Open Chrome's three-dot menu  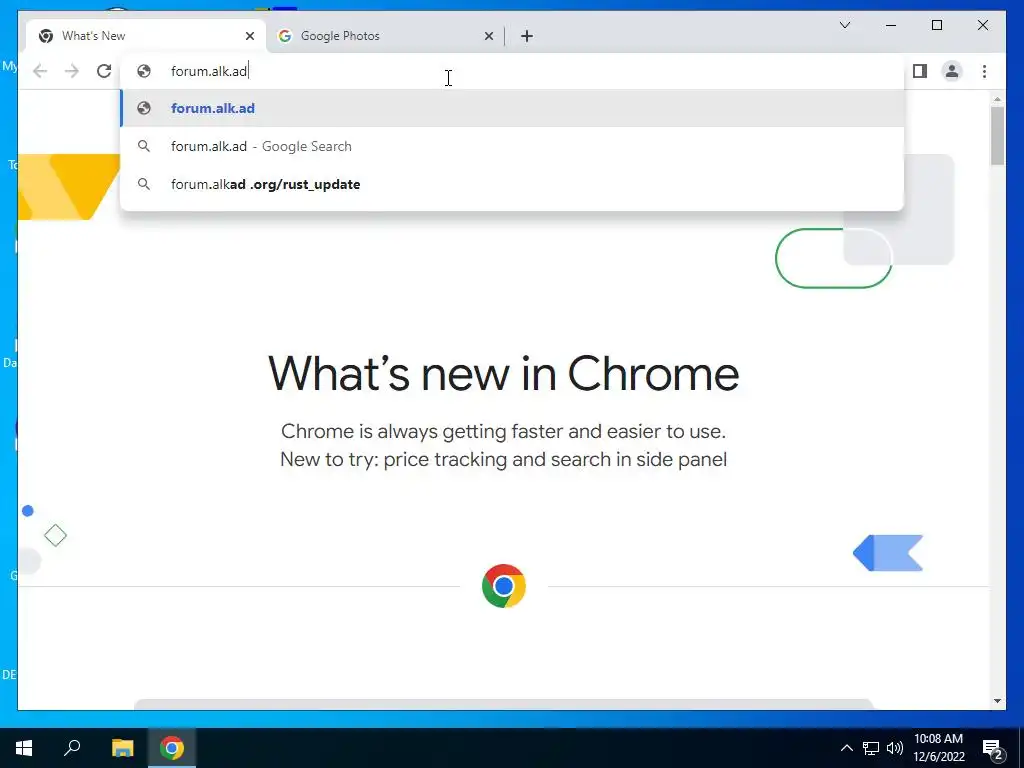tap(984, 71)
